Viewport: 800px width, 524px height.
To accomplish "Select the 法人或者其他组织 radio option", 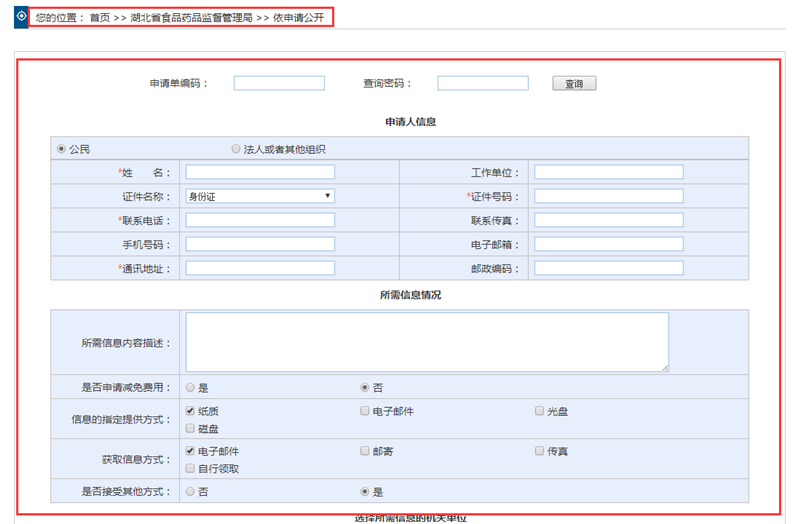I will point(236,149).
